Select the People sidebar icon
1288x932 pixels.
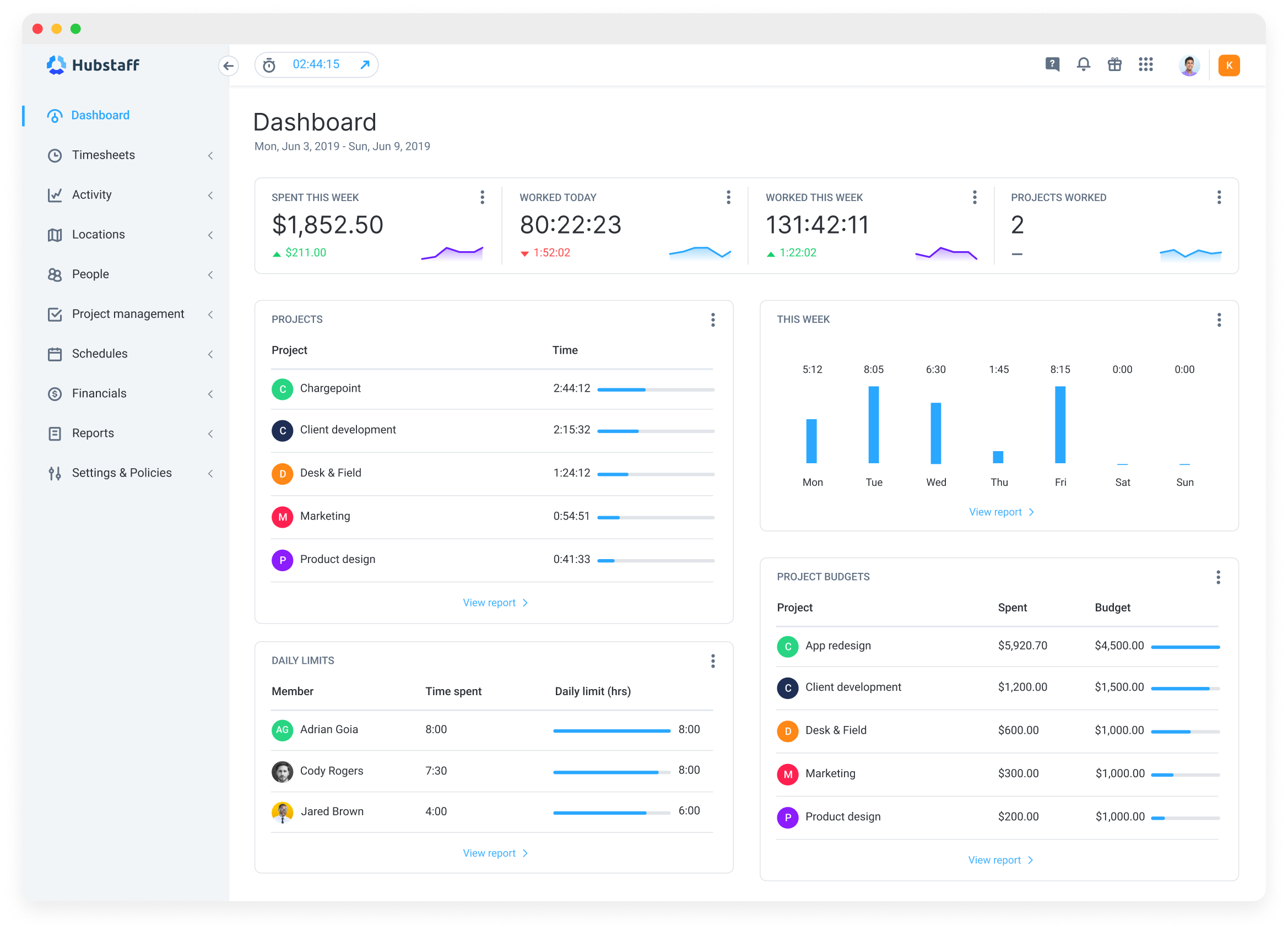[55, 274]
